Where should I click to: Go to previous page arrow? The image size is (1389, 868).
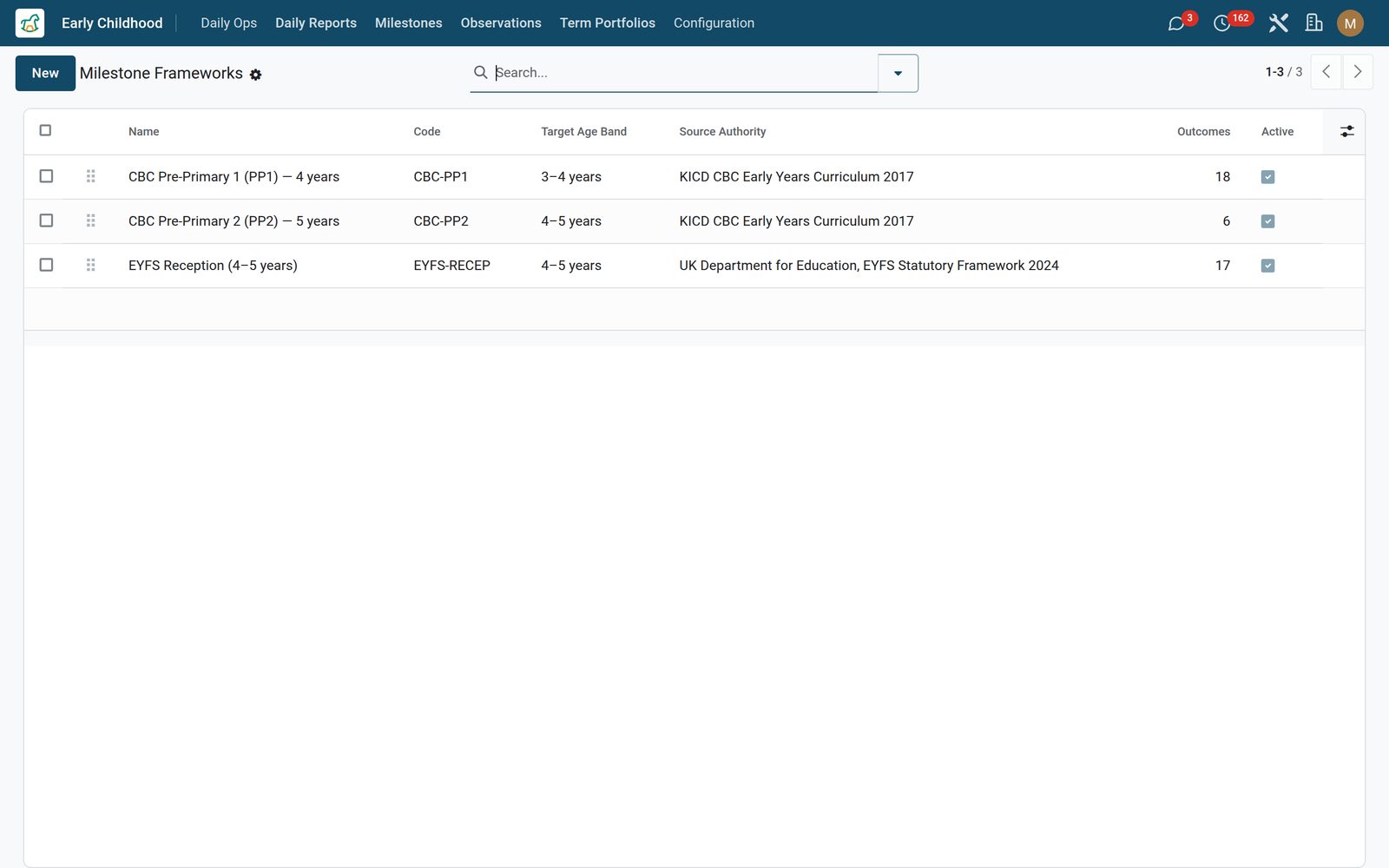(1326, 72)
